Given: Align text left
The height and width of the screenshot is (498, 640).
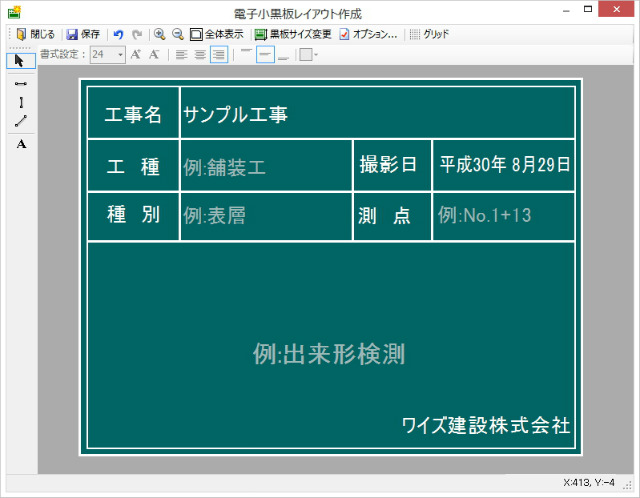Looking at the screenshot, I should 182,55.
